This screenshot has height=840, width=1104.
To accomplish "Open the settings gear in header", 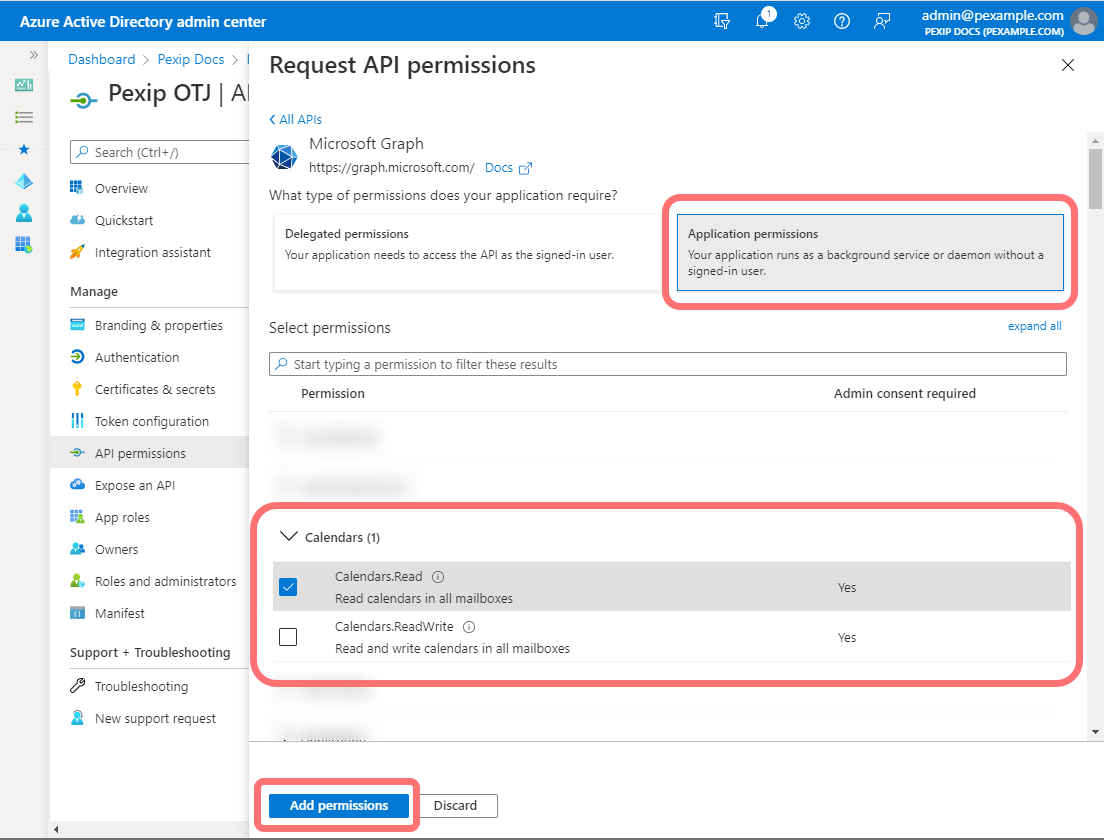I will point(802,21).
